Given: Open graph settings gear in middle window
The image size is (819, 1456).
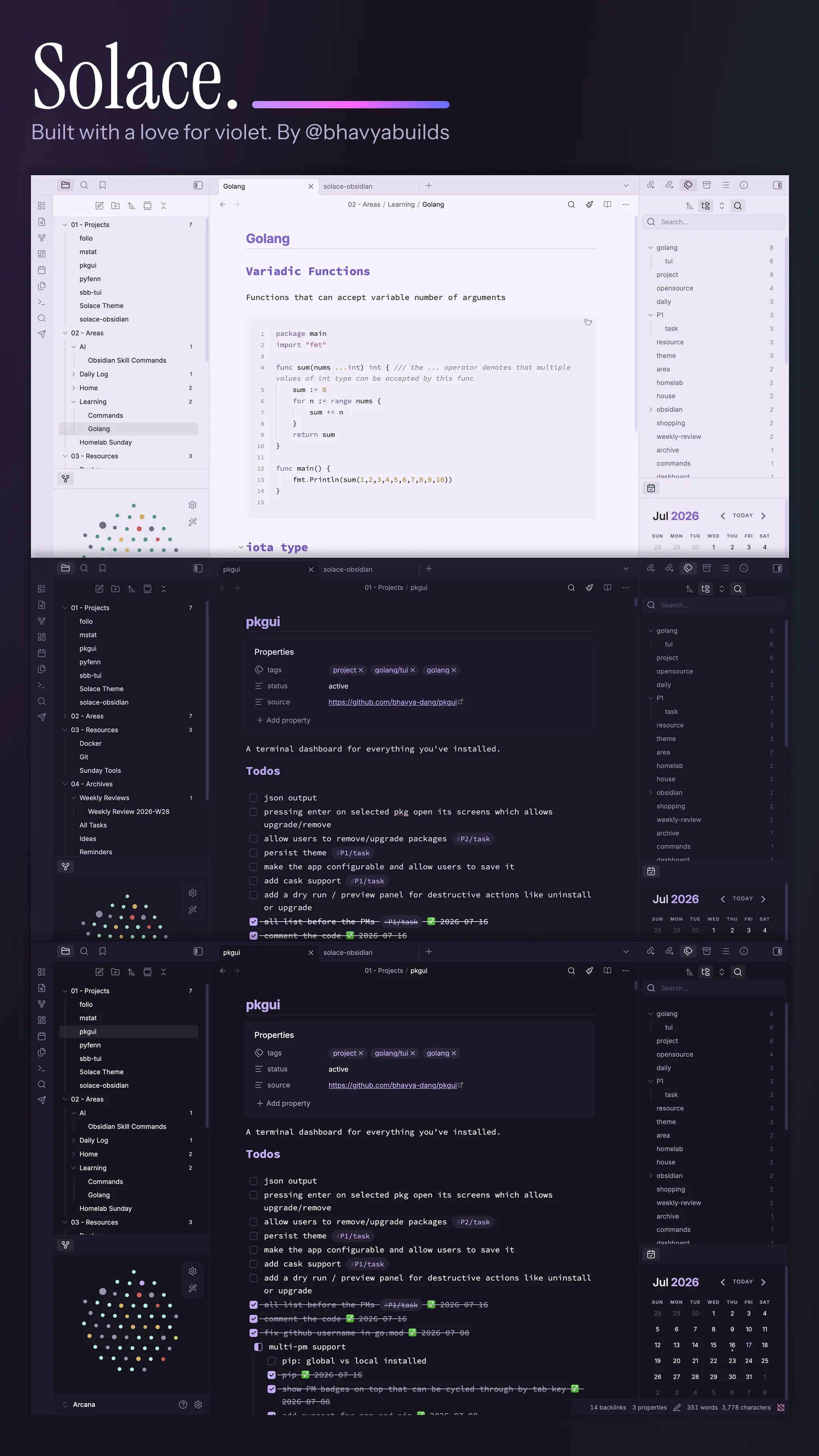Looking at the screenshot, I should pyautogui.click(x=193, y=893).
